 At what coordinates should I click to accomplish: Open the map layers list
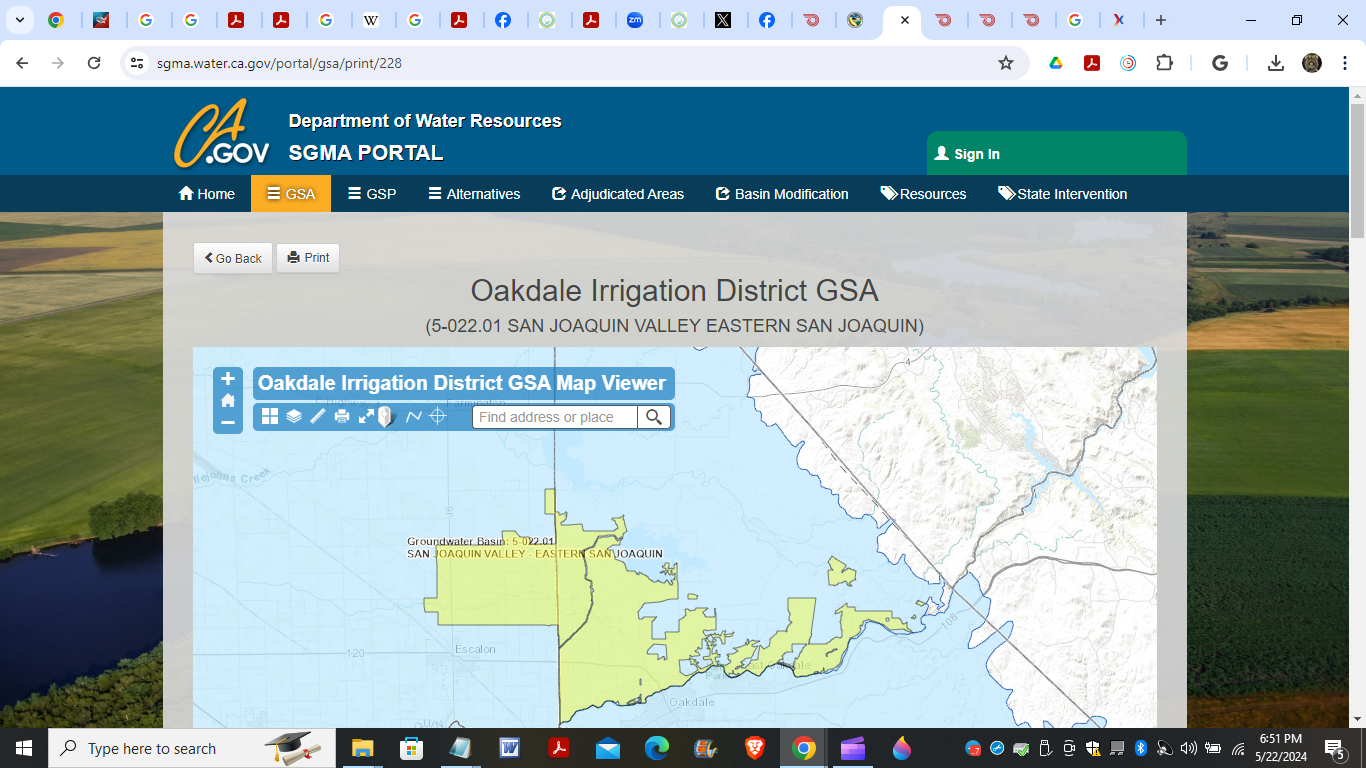click(x=294, y=417)
